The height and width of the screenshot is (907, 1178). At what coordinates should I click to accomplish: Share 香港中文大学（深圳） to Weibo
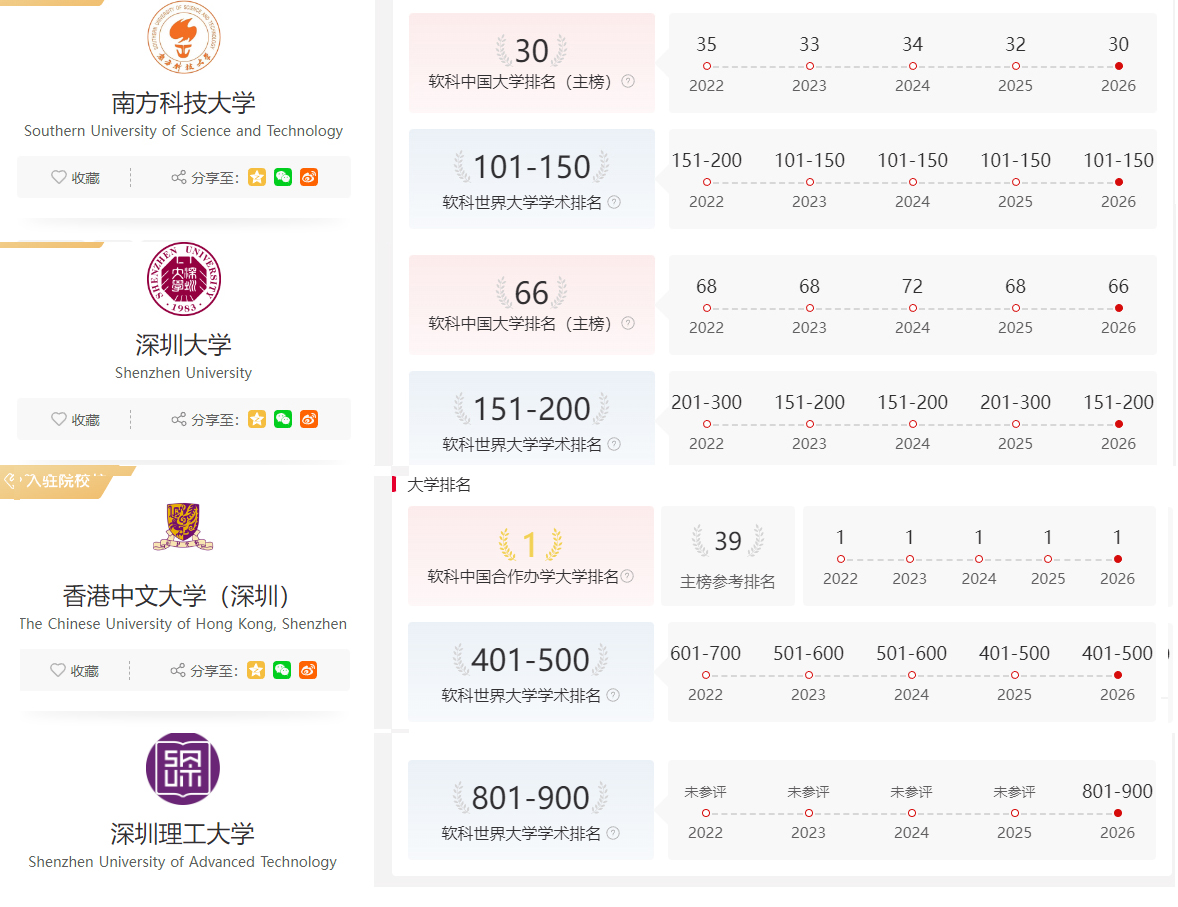308,670
